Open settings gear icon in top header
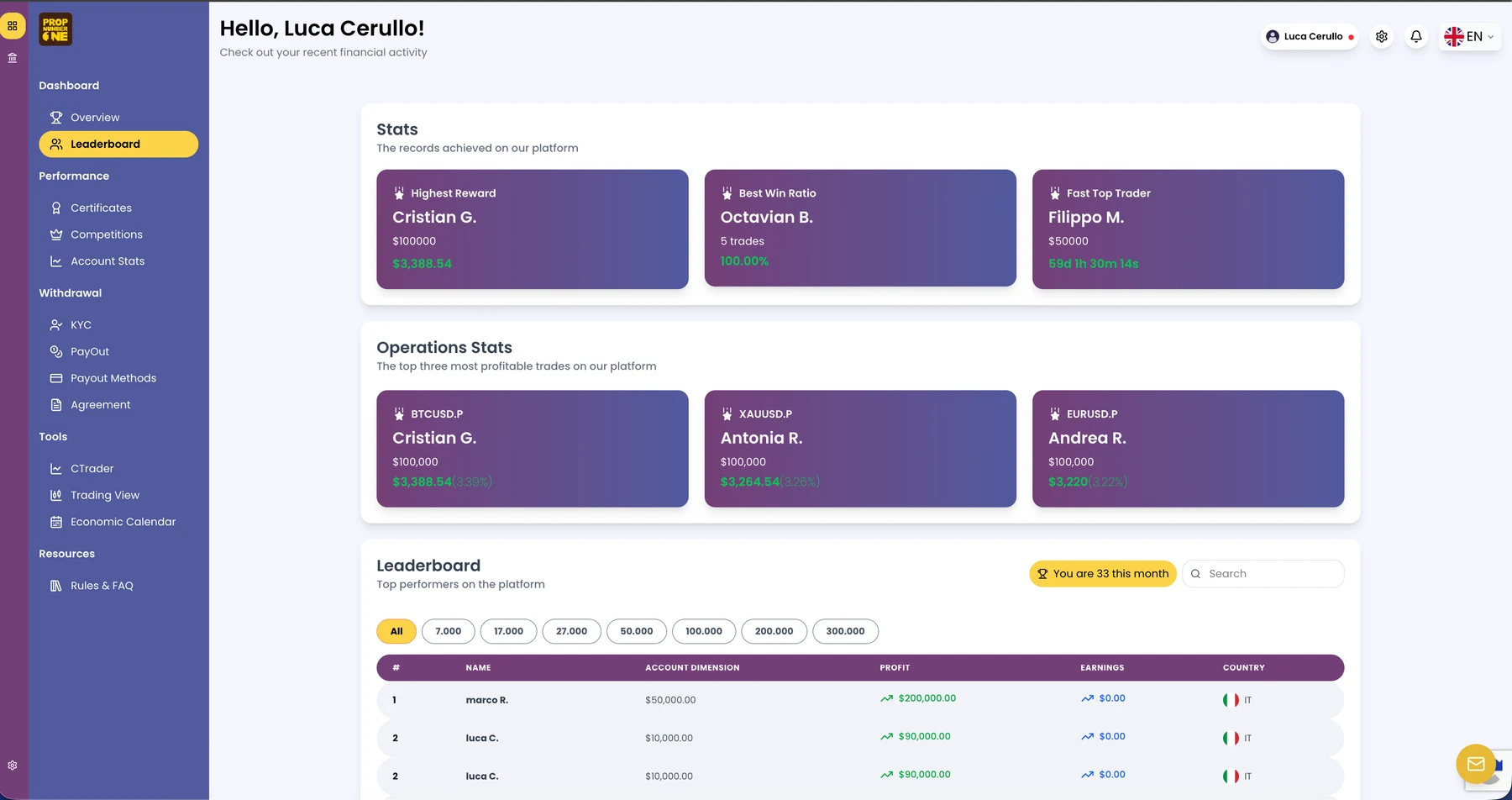This screenshot has height=800, width=1512. point(1382,36)
